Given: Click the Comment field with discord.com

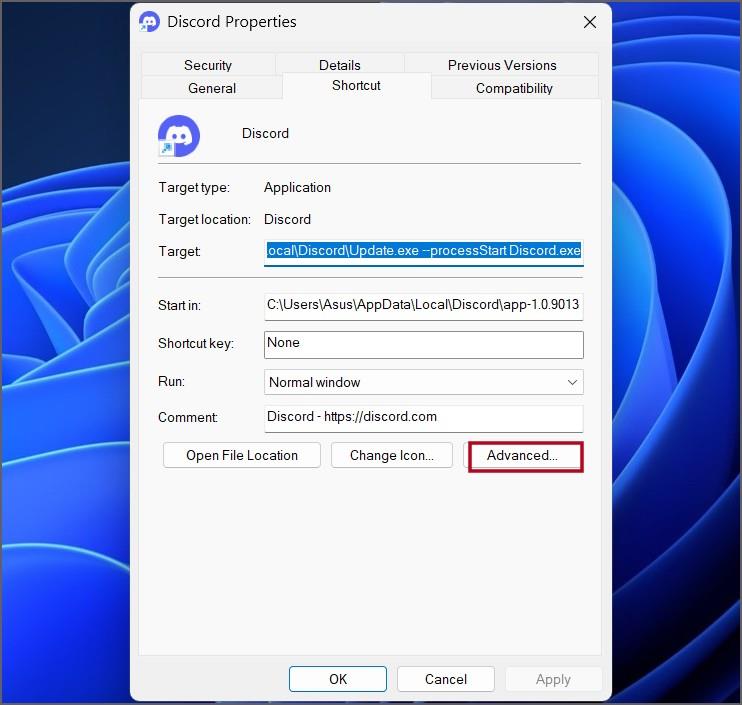Looking at the screenshot, I should click(x=424, y=418).
